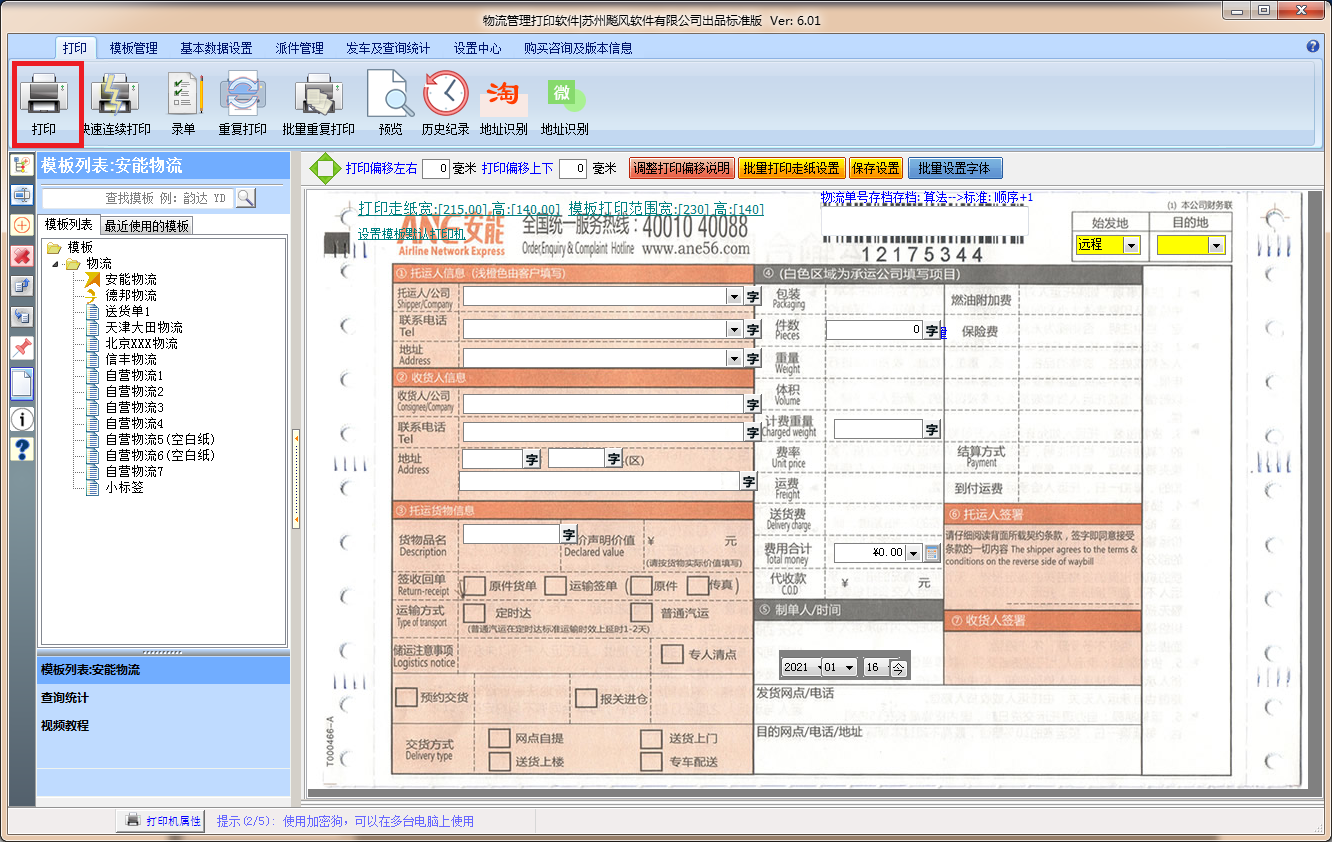Tick the 普通汽运 checkbox
The image size is (1332, 842).
641,612
